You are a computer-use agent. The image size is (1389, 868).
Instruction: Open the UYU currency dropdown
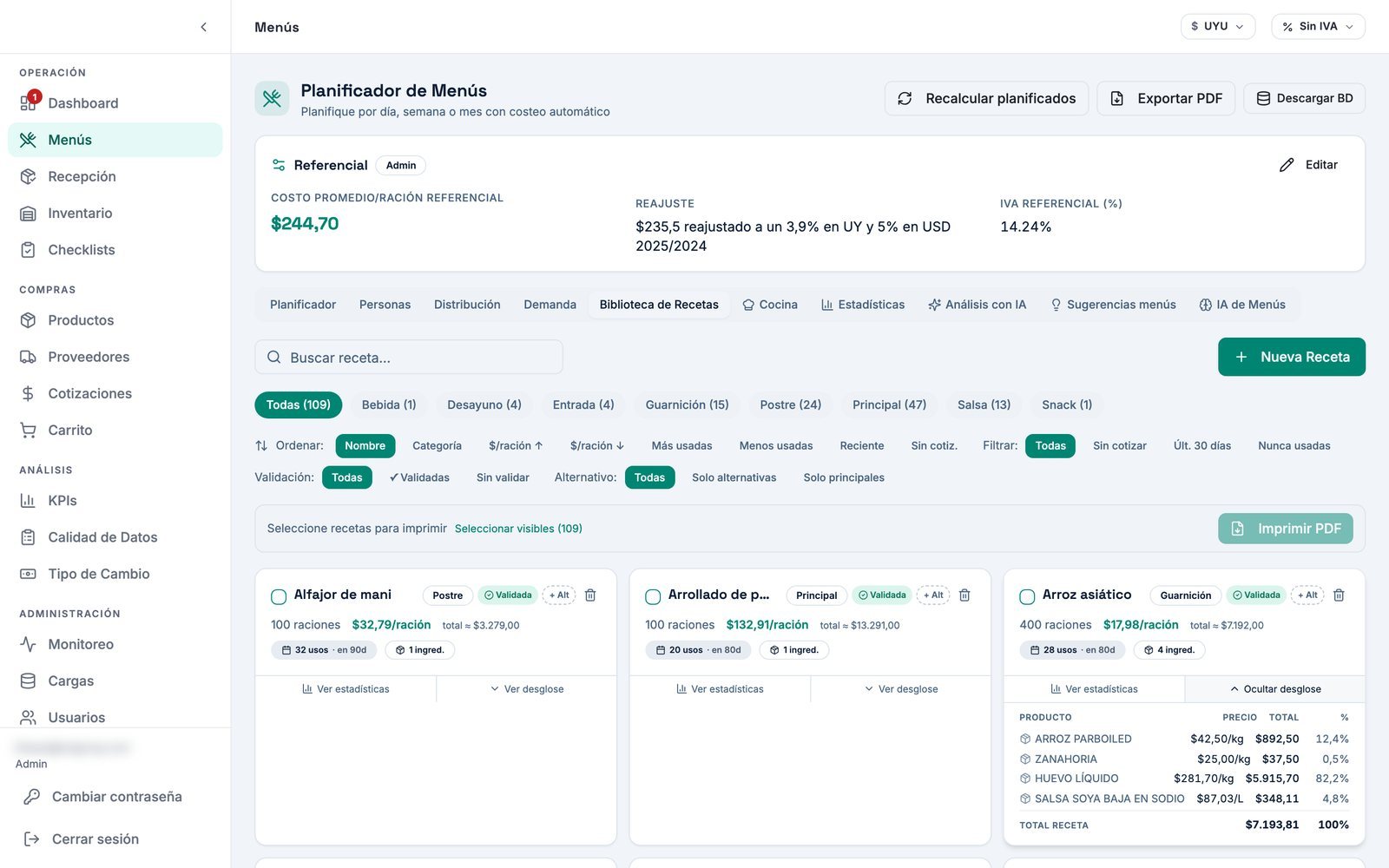point(1217,26)
